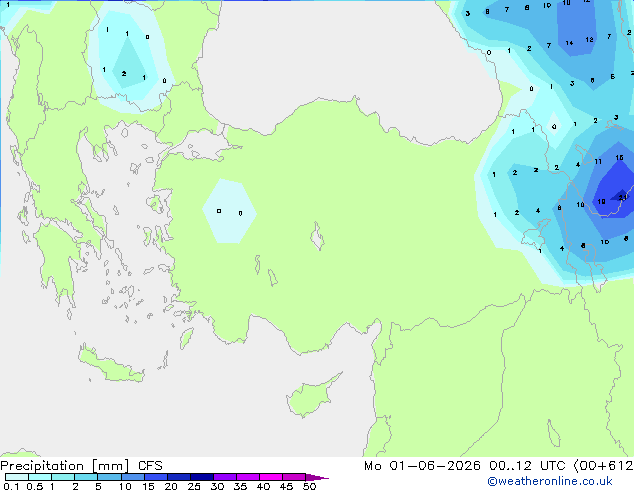Click the 25–30 mm dark blue legend box
The width and height of the screenshot is (634, 490).
pos(202,477)
